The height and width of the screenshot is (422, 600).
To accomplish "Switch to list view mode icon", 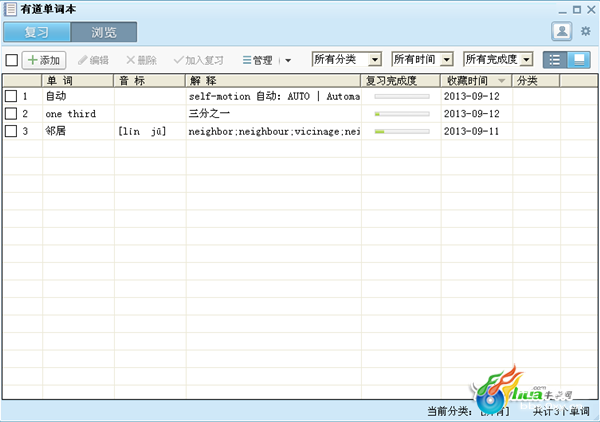I will point(555,60).
